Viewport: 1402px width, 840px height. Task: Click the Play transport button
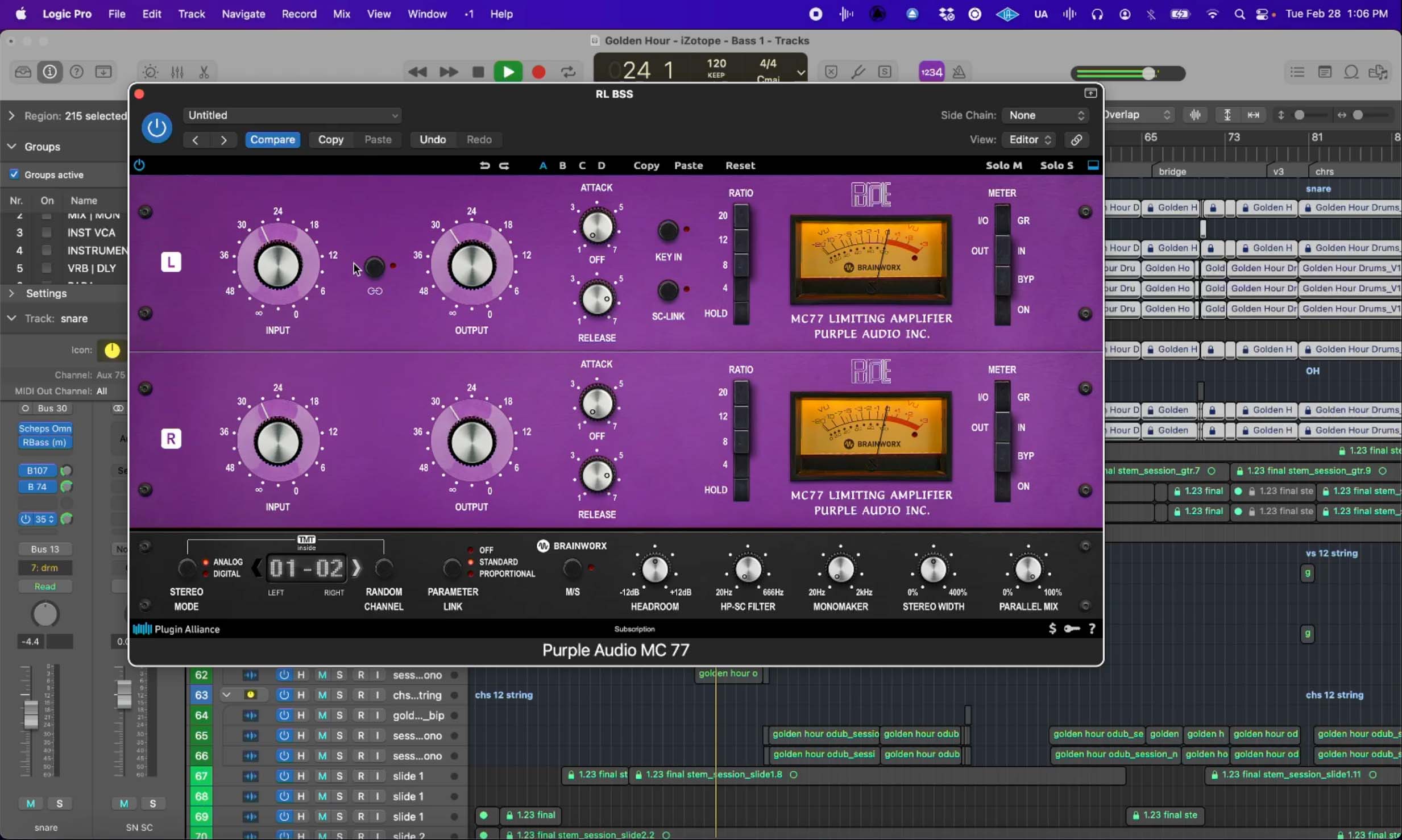(508, 72)
